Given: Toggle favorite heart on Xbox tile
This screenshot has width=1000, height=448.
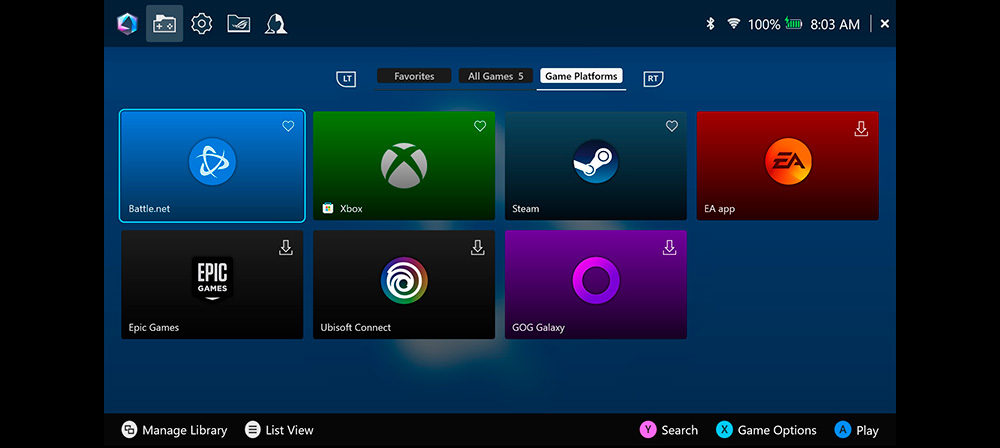Looking at the screenshot, I should [480, 126].
